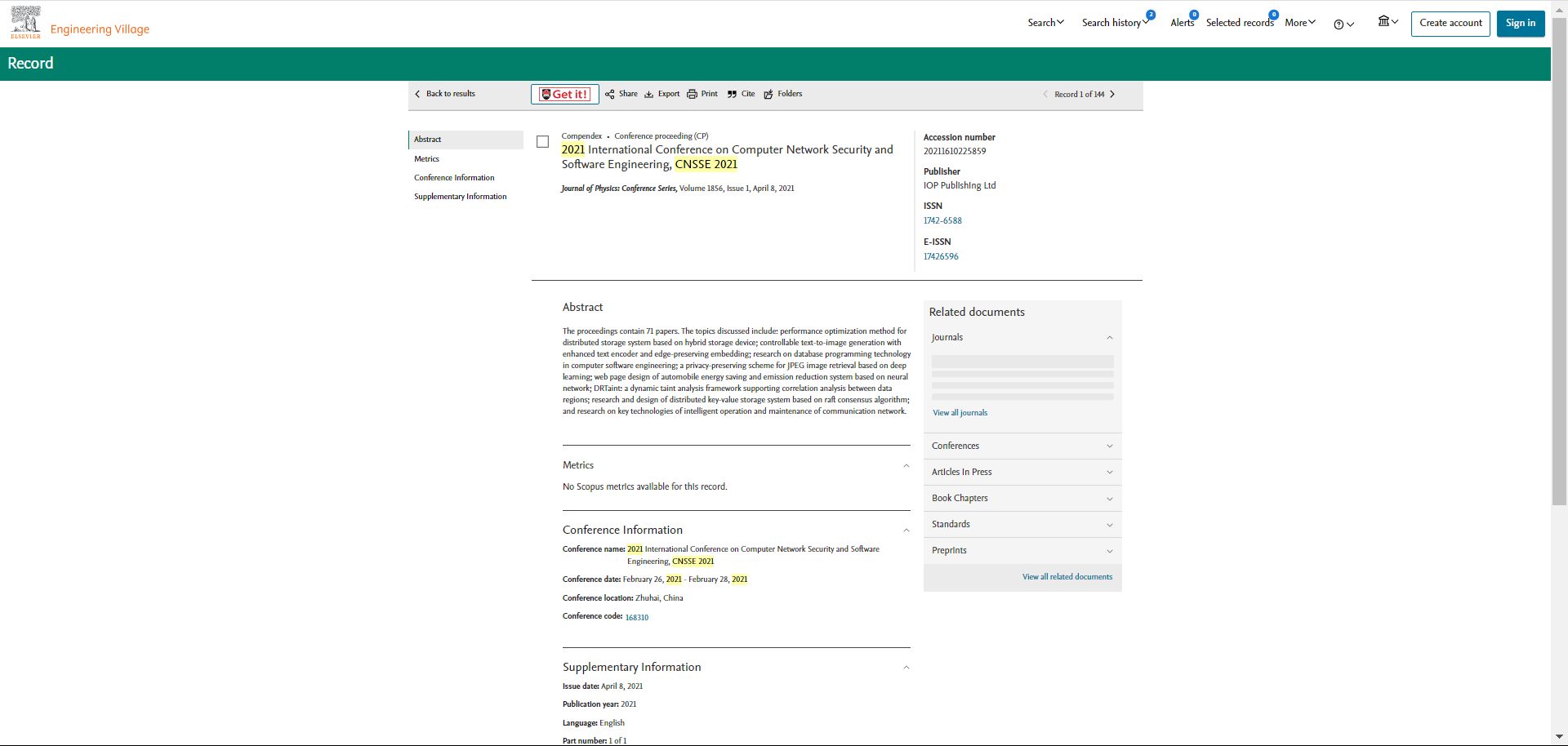1568x746 pixels.
Task: Go to the next record arrow
Action: [x=1112, y=94]
